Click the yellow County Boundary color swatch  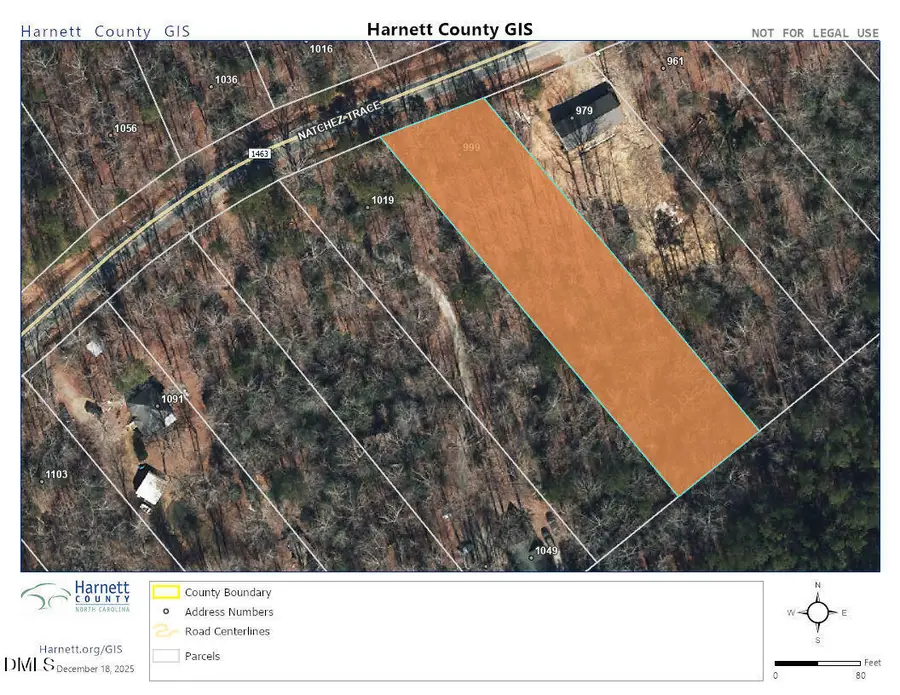coord(166,592)
